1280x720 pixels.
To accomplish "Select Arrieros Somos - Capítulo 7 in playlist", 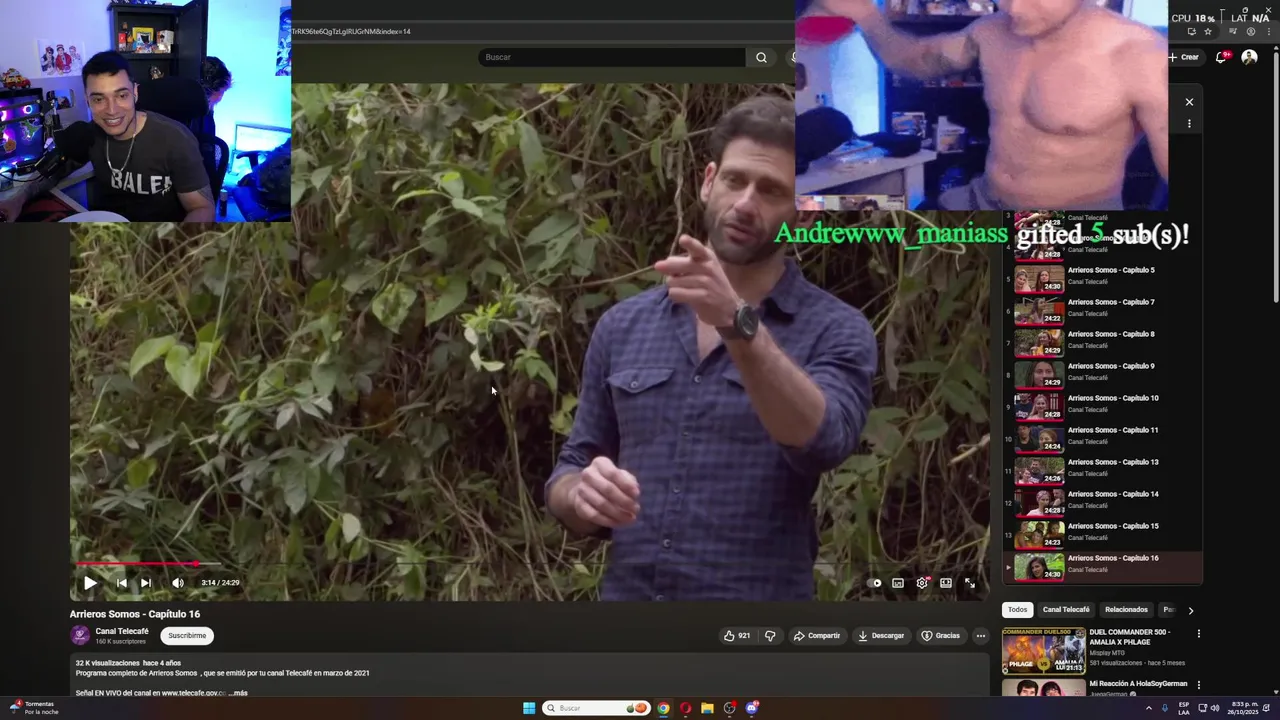I will click(1104, 310).
